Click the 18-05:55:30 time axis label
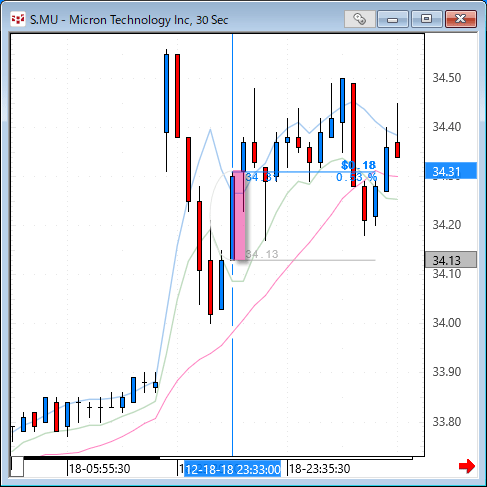Viewport: 487px width, 487px height. (99, 469)
